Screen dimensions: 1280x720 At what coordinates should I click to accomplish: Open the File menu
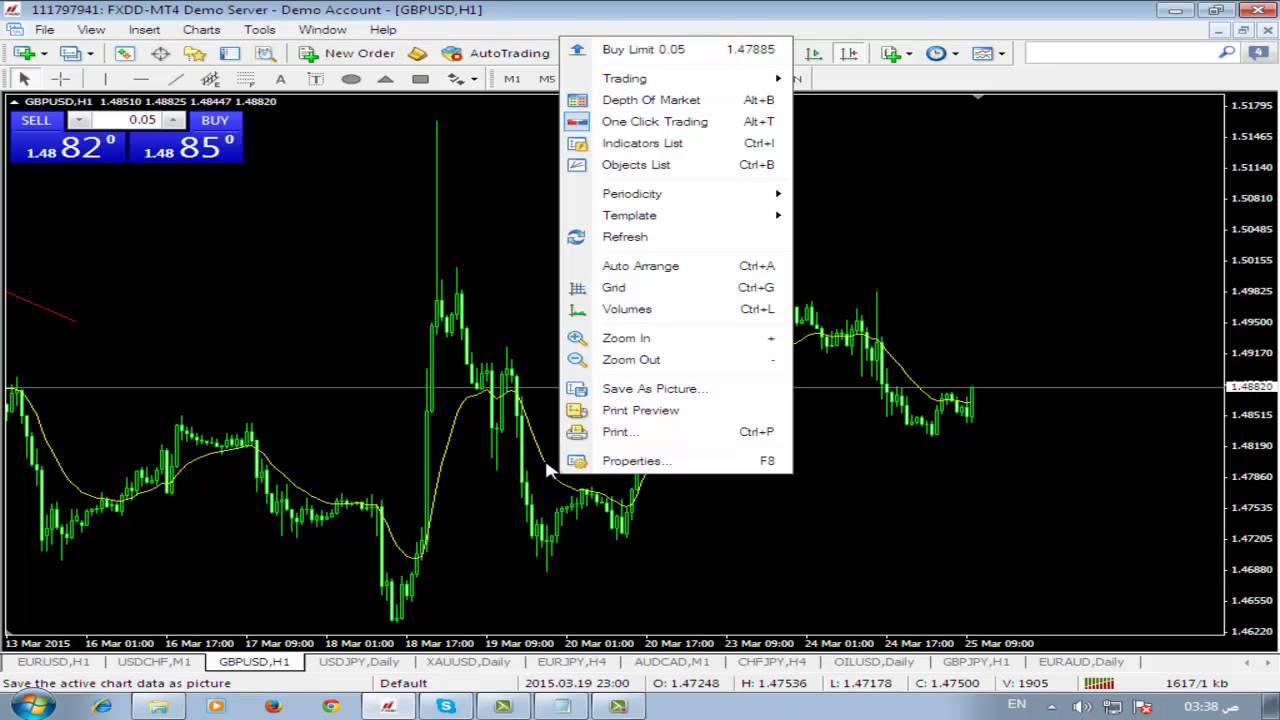45,30
